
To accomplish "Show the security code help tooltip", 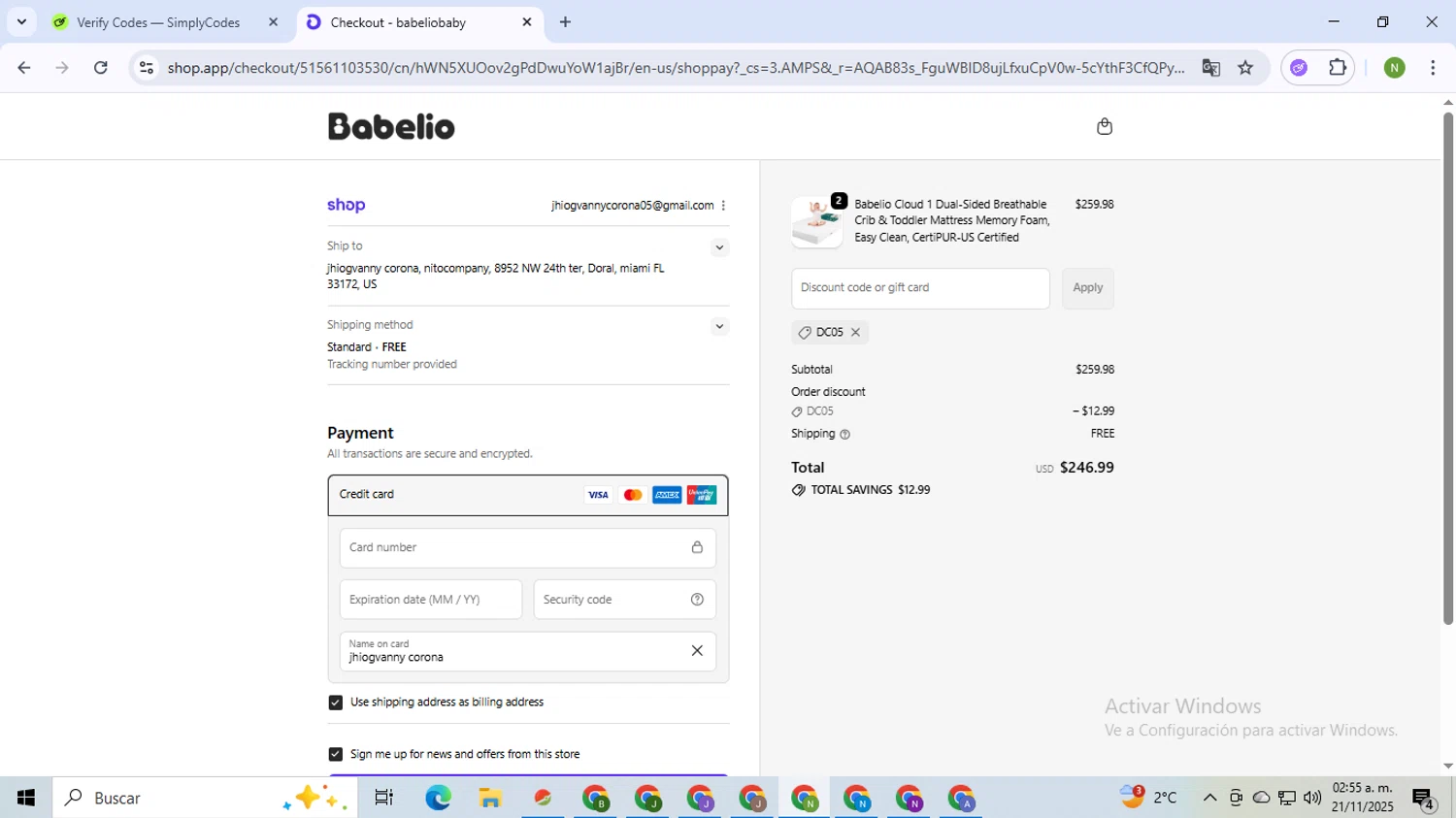I will click(697, 600).
